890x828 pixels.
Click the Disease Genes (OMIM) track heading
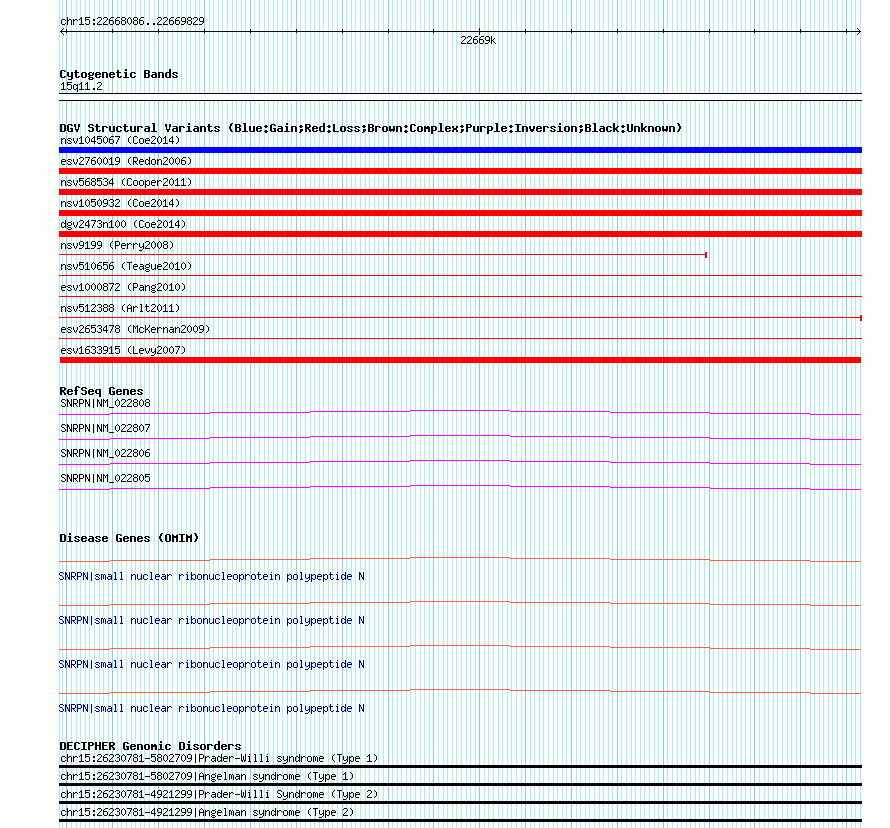pos(129,538)
